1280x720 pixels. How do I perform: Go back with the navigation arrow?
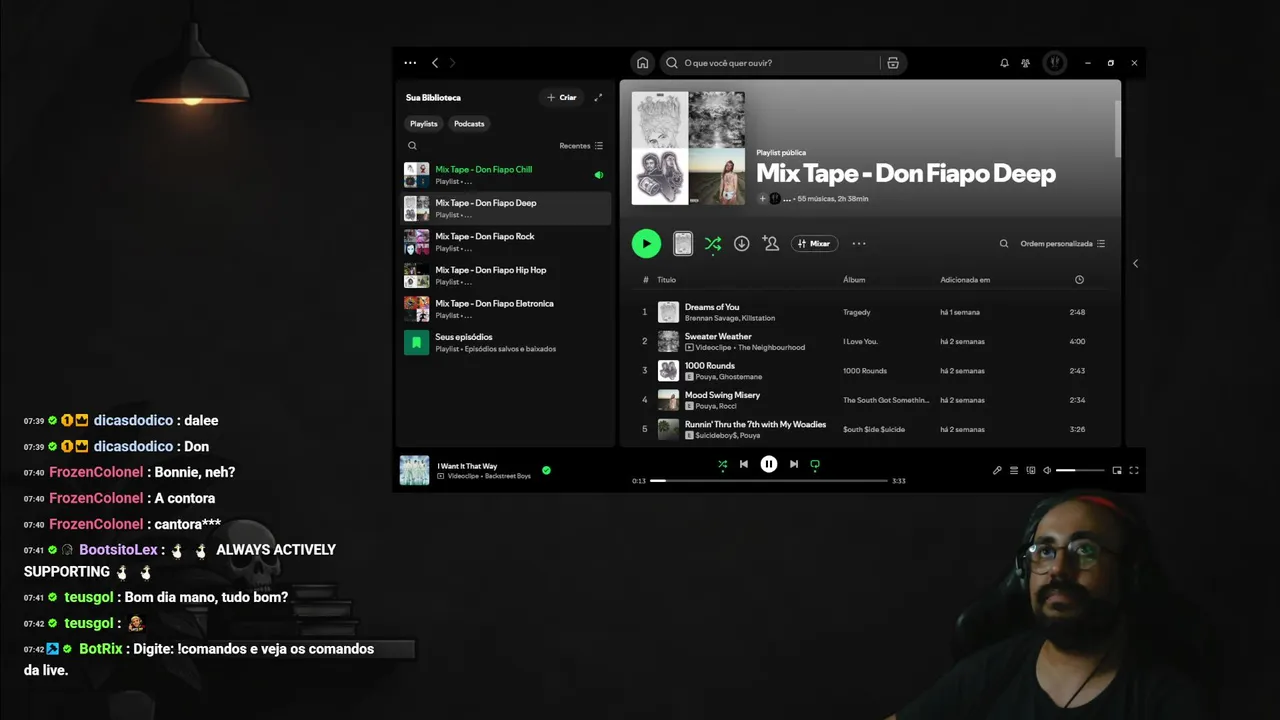point(435,63)
